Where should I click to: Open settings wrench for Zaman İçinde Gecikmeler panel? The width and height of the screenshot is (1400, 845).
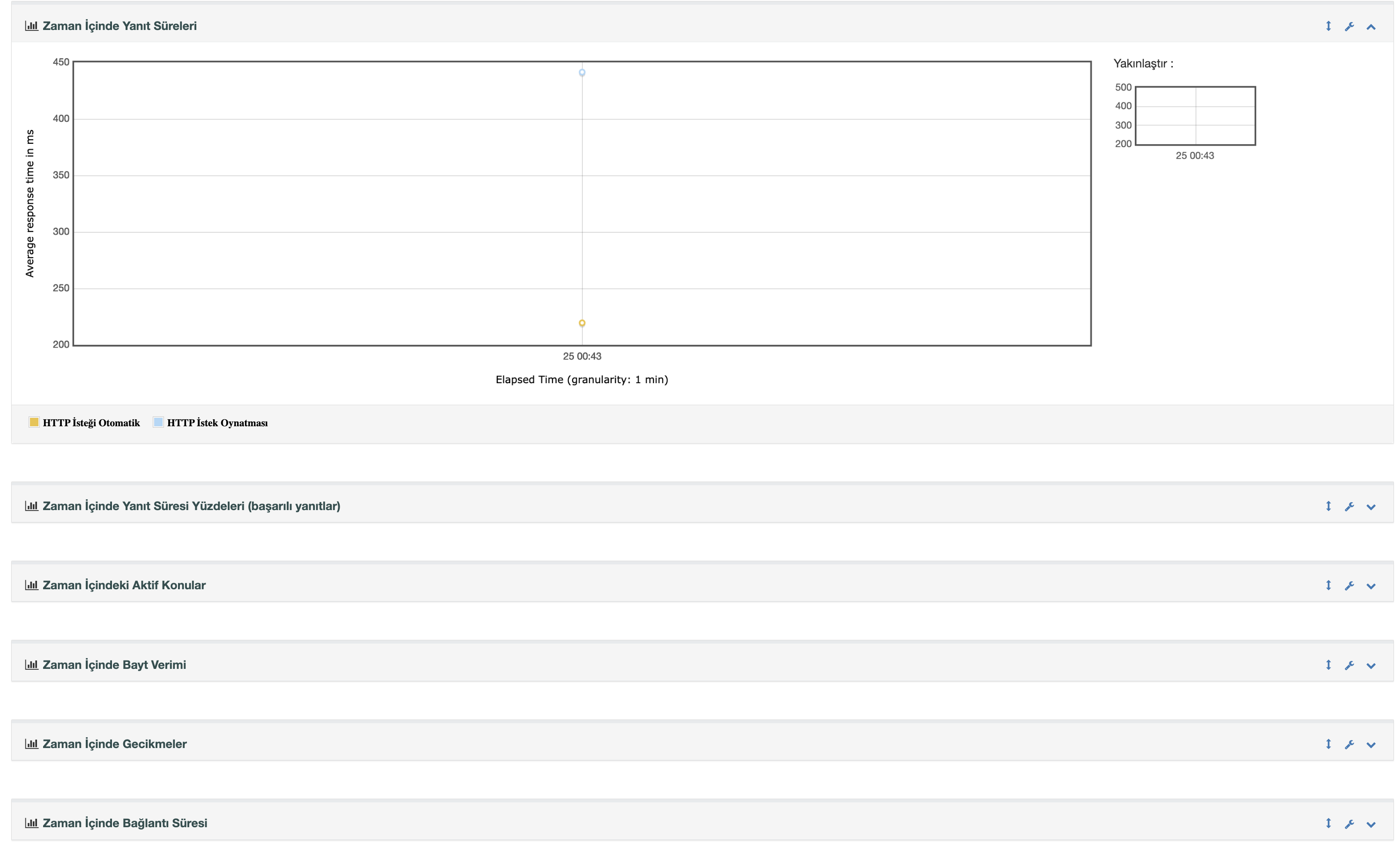tap(1350, 744)
